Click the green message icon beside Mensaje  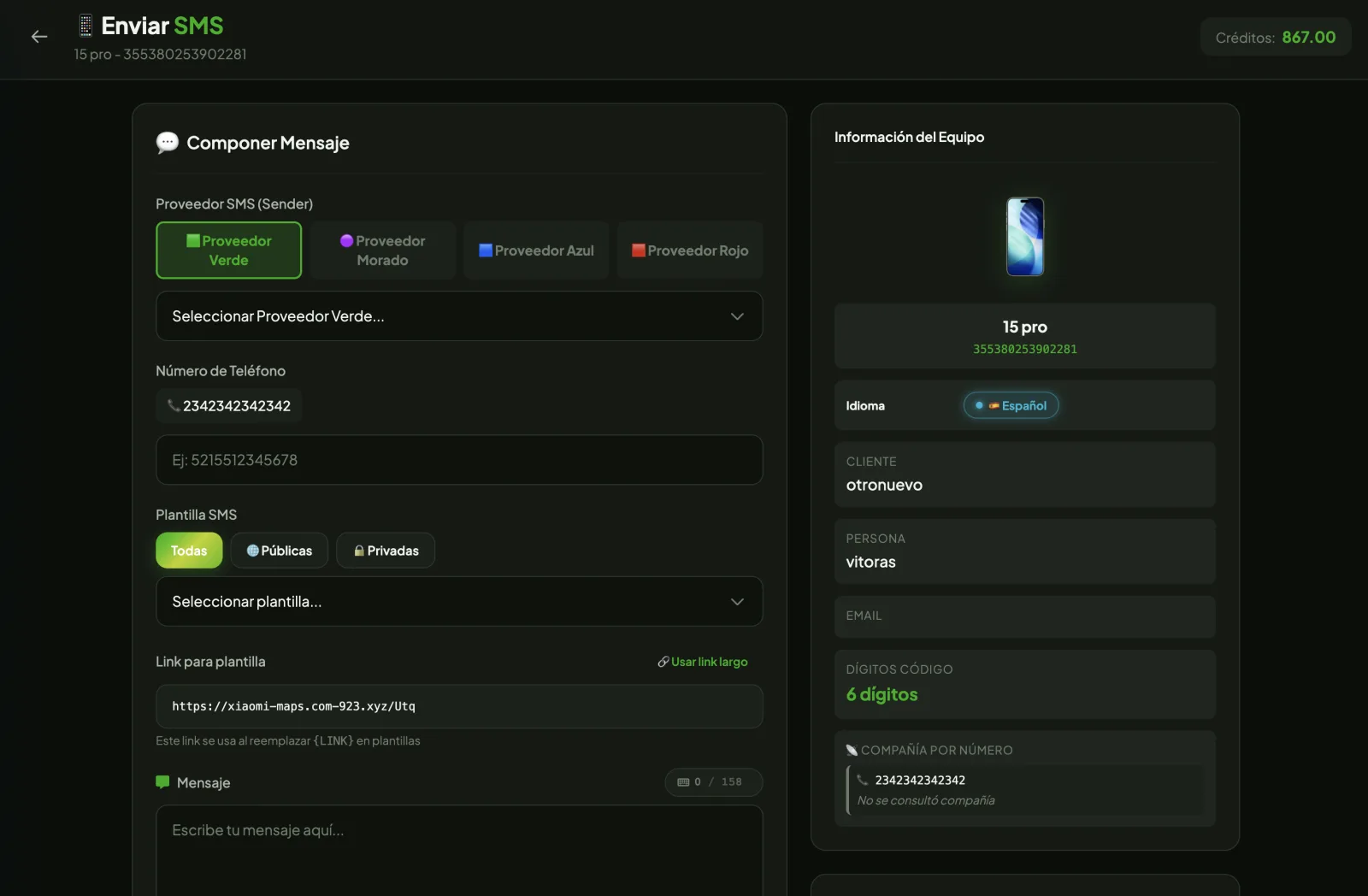(x=162, y=782)
